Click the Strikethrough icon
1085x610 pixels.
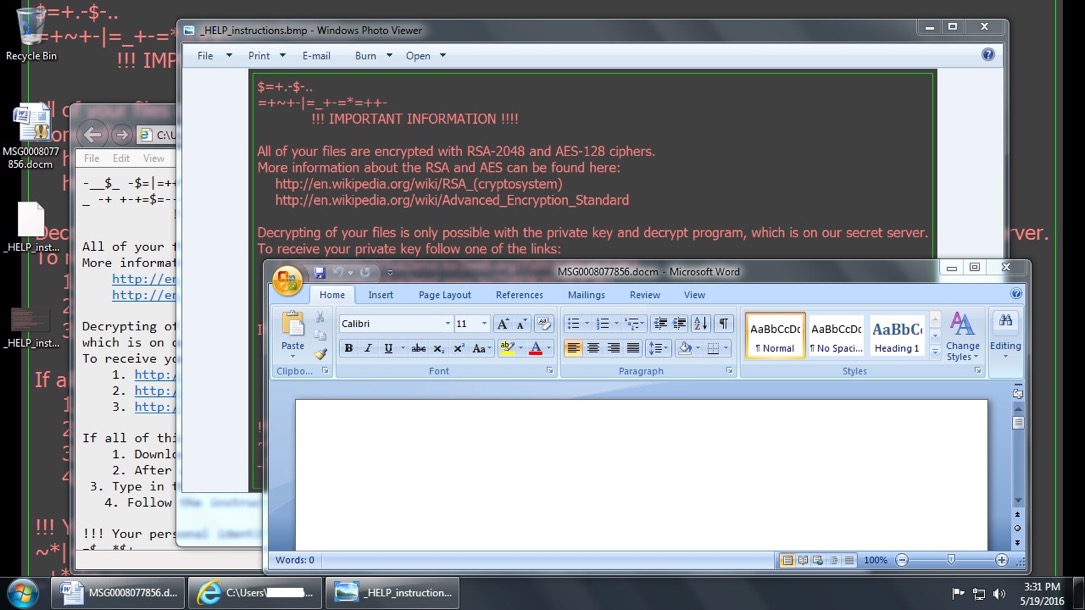(x=418, y=348)
